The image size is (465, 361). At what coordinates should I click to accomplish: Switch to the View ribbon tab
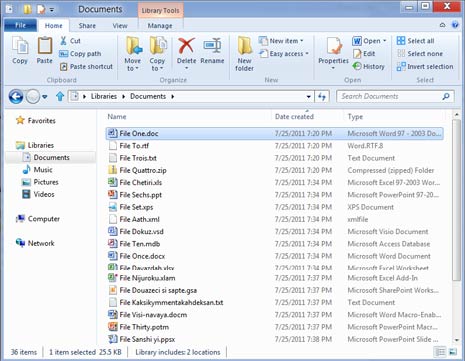click(x=120, y=26)
